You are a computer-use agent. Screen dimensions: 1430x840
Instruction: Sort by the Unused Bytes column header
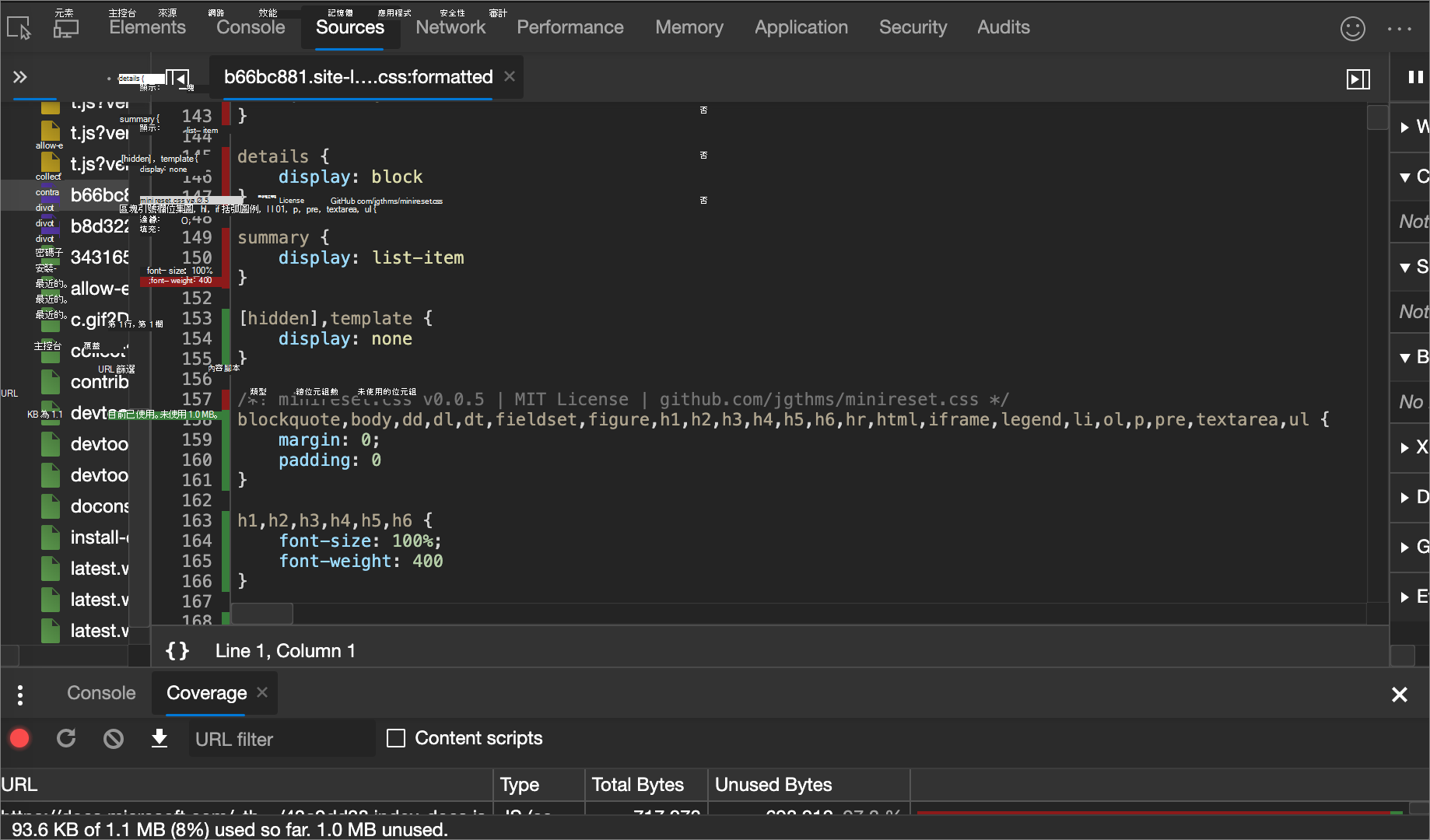773,785
